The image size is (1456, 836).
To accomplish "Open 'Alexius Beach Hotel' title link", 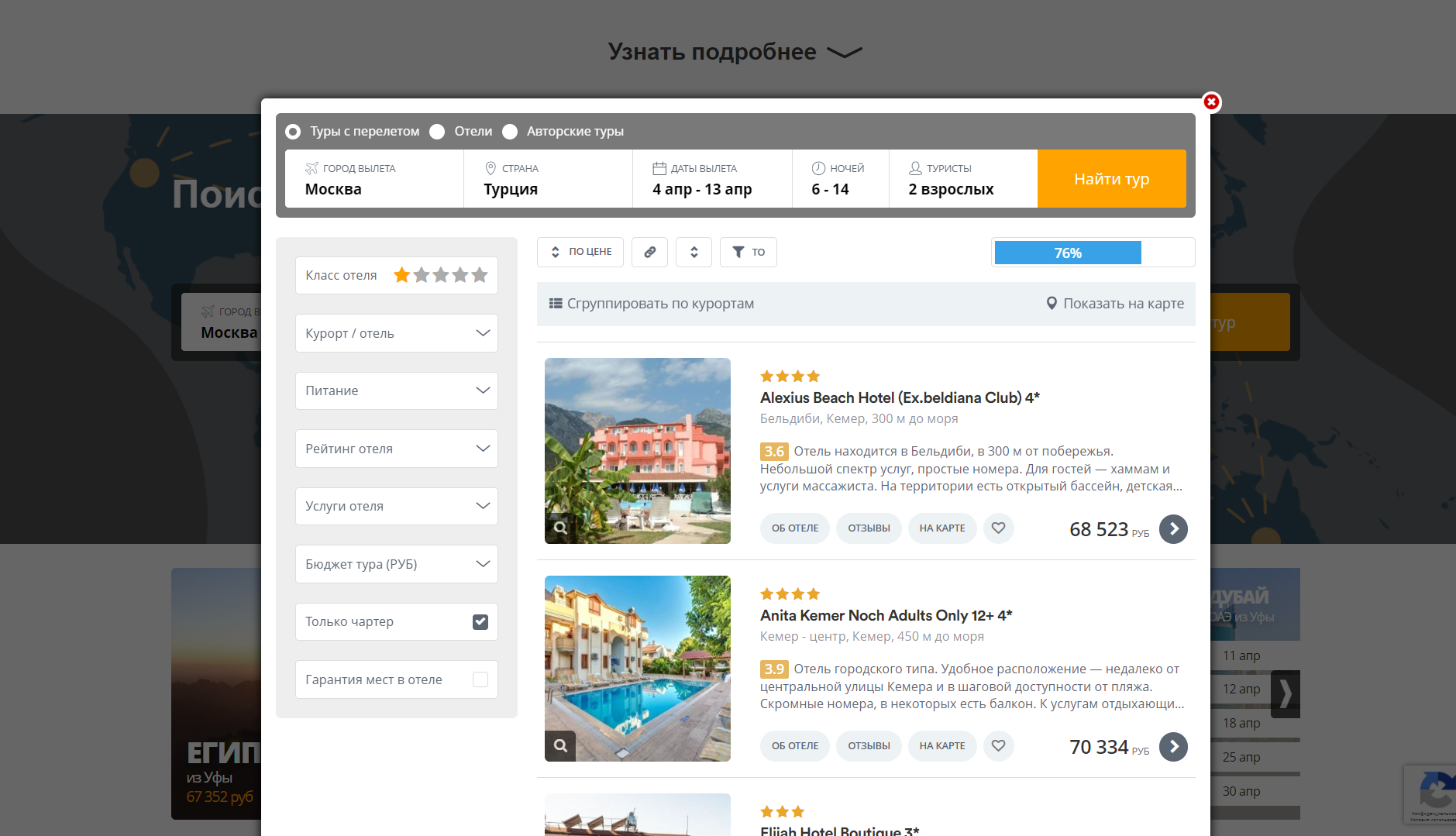I will pyautogui.click(x=900, y=397).
